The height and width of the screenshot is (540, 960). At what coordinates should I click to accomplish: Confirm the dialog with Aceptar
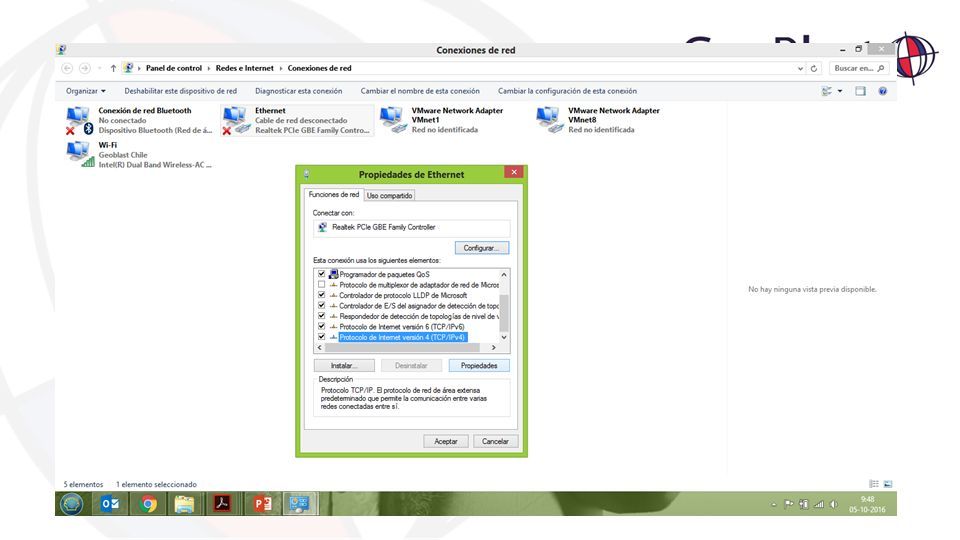(x=446, y=441)
